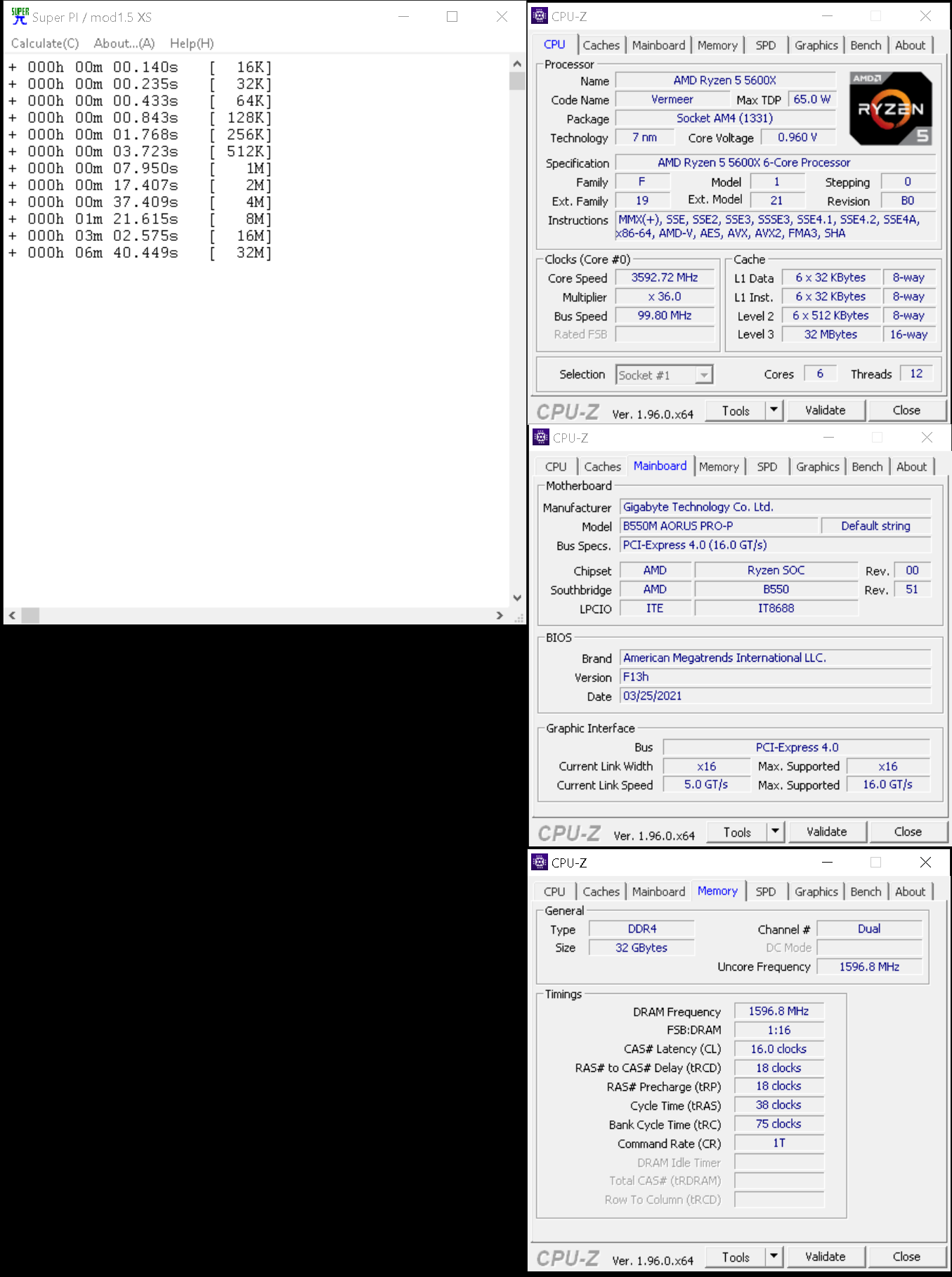The image size is (952, 1277).
Task: Switch to Memory tab in top CPU-Z window
Action: [717, 45]
